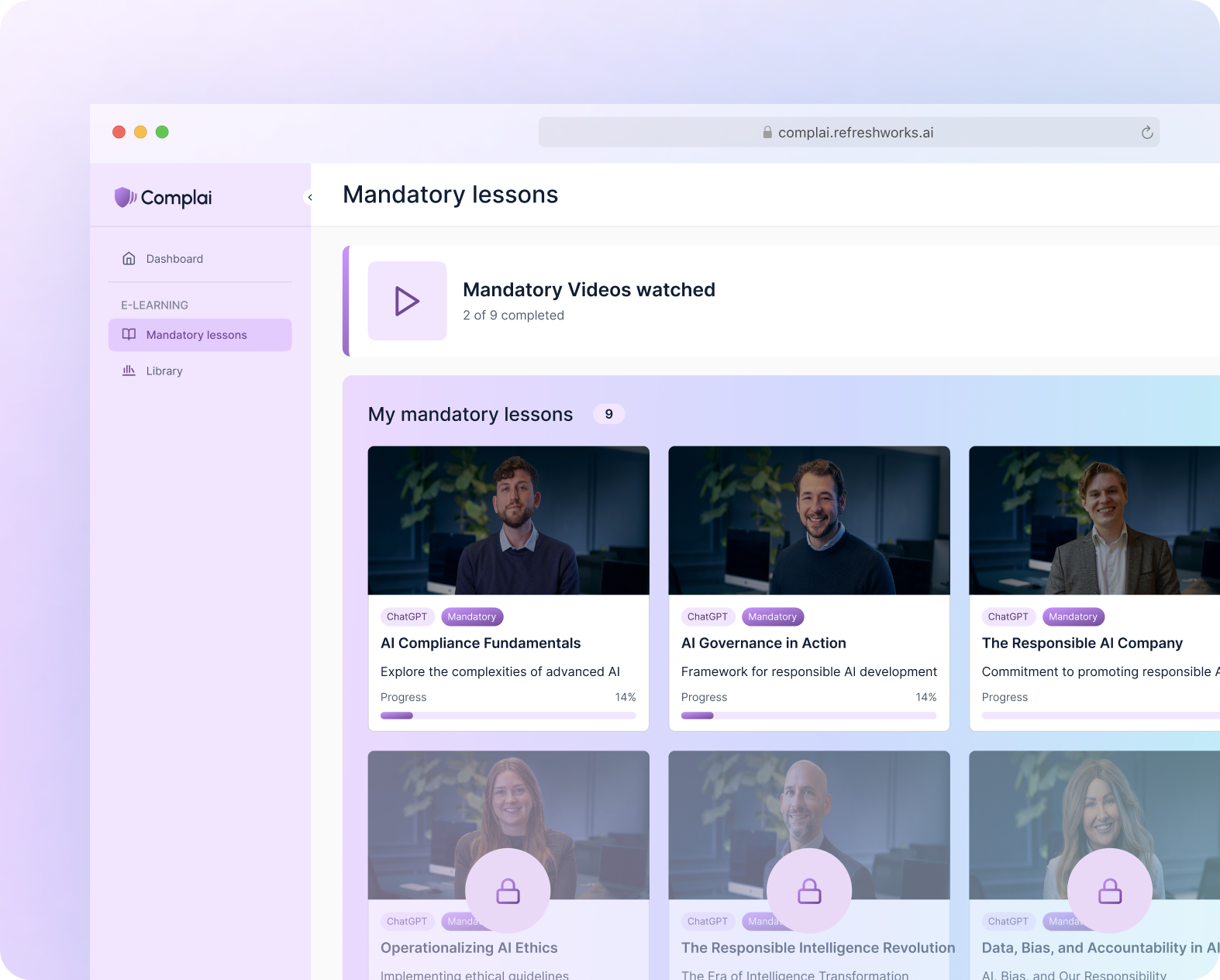Click the play icon for Mandatory Videos
The width and height of the screenshot is (1220, 980).
coord(407,301)
